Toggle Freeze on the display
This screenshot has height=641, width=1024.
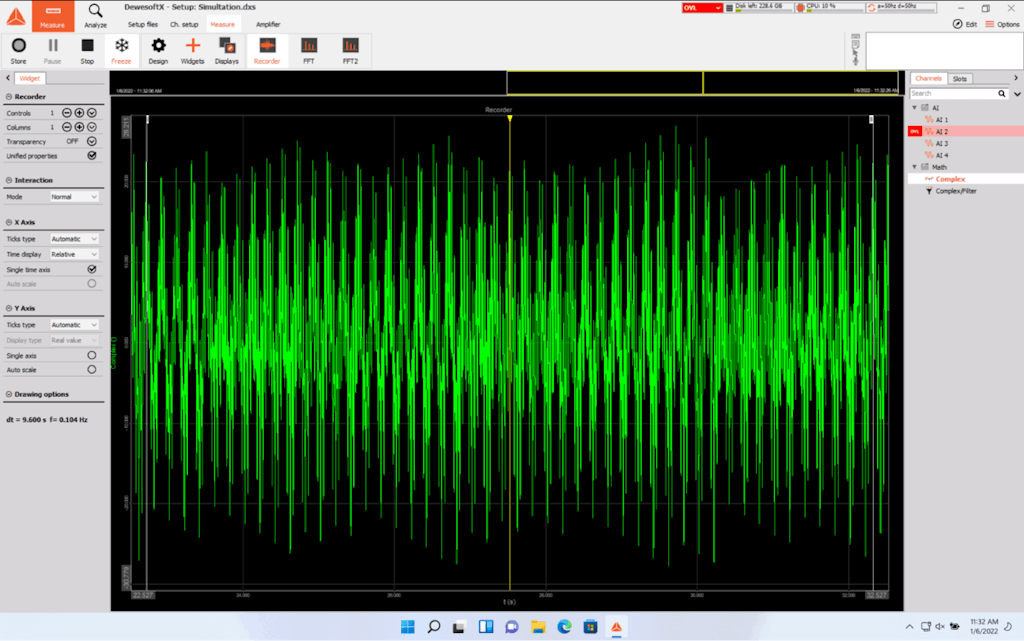[121, 50]
